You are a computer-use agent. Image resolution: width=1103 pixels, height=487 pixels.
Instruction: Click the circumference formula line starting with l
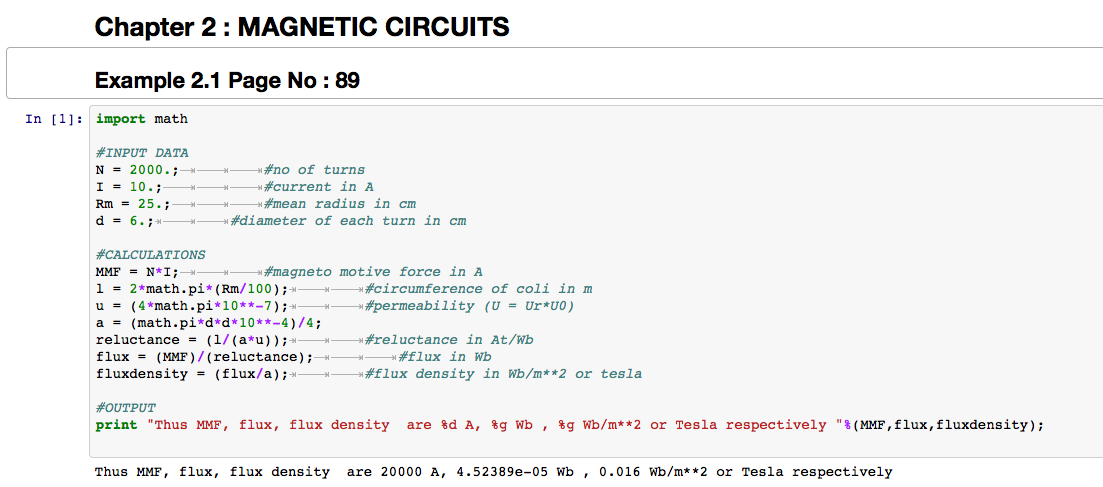(191, 289)
